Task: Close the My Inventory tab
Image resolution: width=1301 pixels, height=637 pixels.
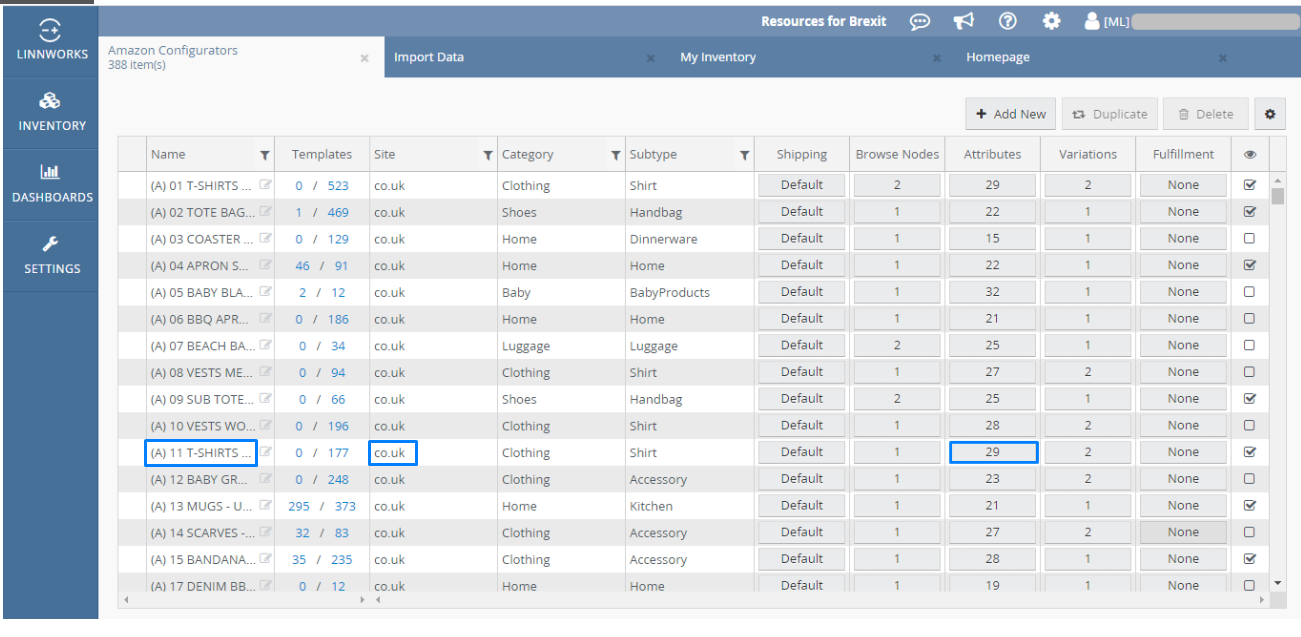Action: tap(937, 59)
